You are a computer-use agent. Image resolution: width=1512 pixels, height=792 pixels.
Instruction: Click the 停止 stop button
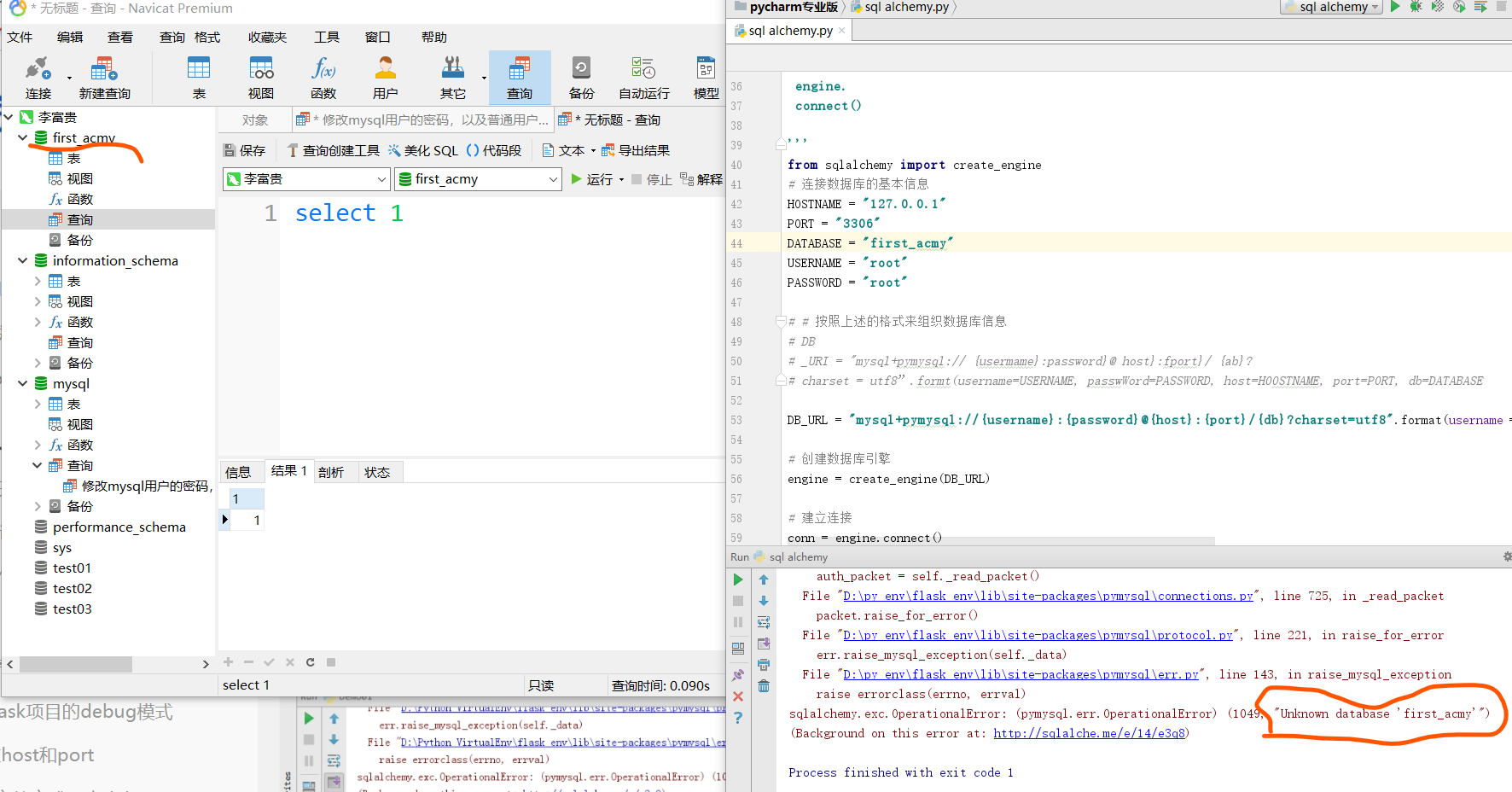pyautogui.click(x=652, y=179)
